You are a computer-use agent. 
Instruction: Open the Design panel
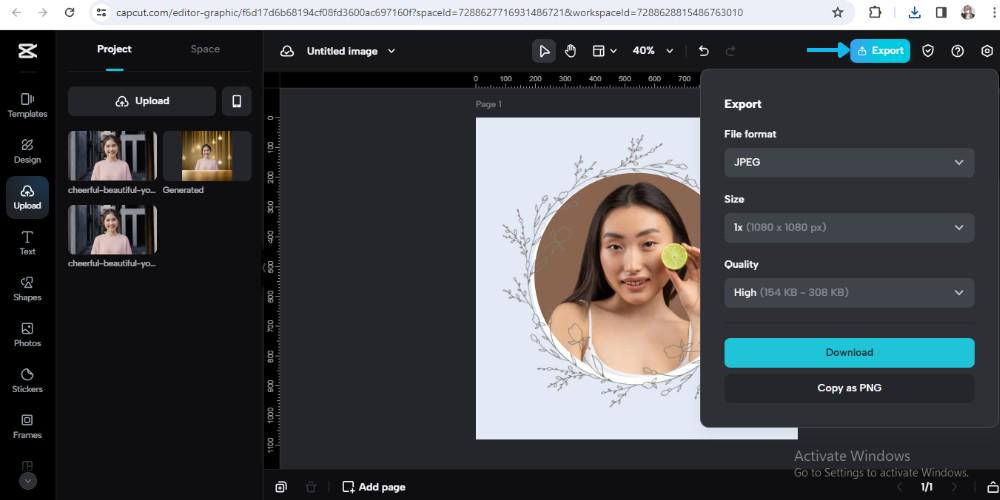pos(27,151)
